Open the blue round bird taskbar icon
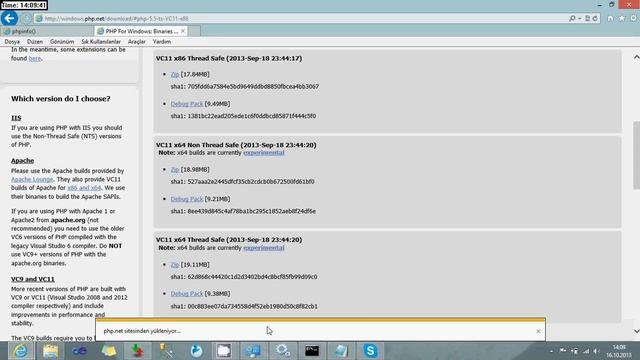Image resolution: width=640 pixels, height=360 pixels. coord(196,351)
